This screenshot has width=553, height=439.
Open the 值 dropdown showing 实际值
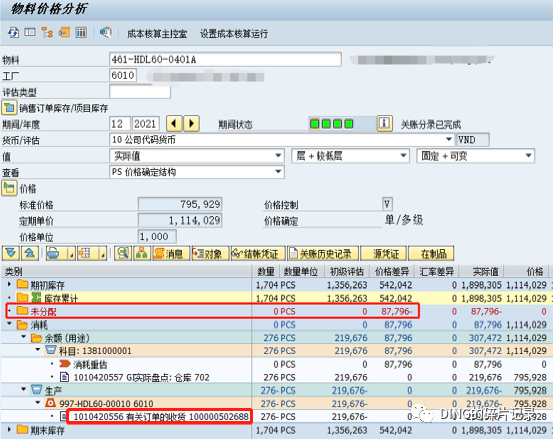(x=197, y=156)
